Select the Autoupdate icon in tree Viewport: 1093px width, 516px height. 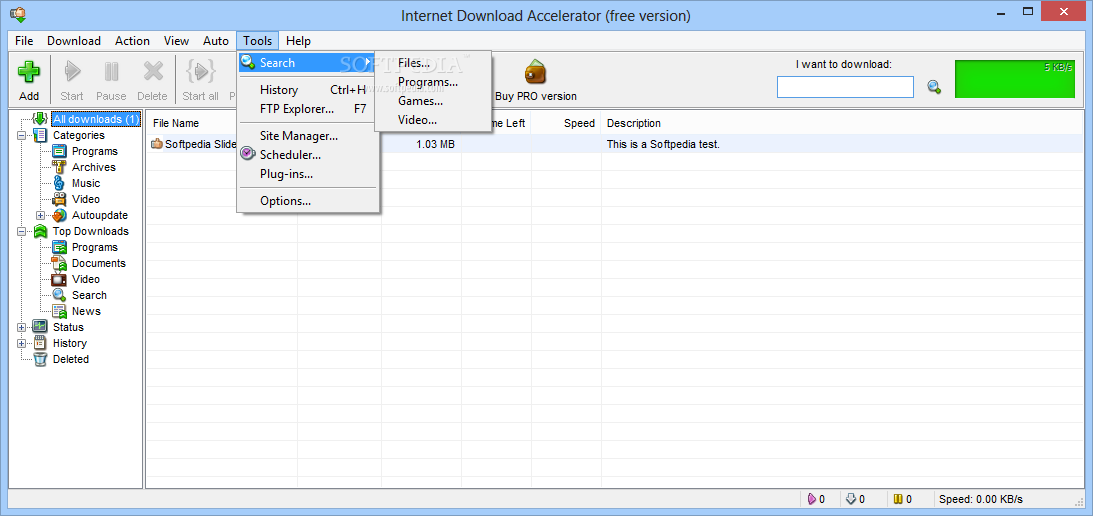(x=59, y=215)
